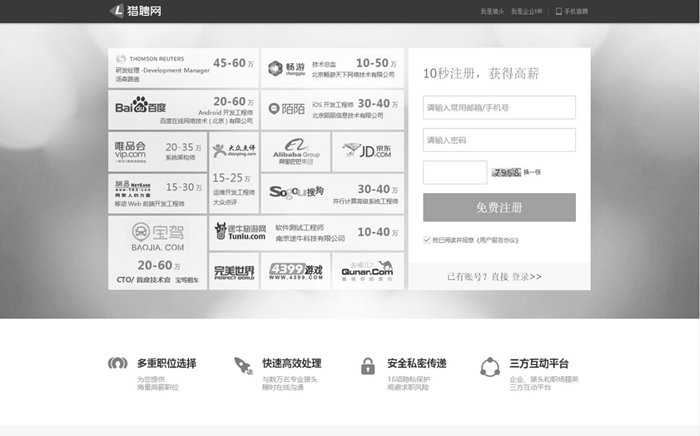
Task: Click the 45-60万 salary text
Action: click(x=233, y=63)
